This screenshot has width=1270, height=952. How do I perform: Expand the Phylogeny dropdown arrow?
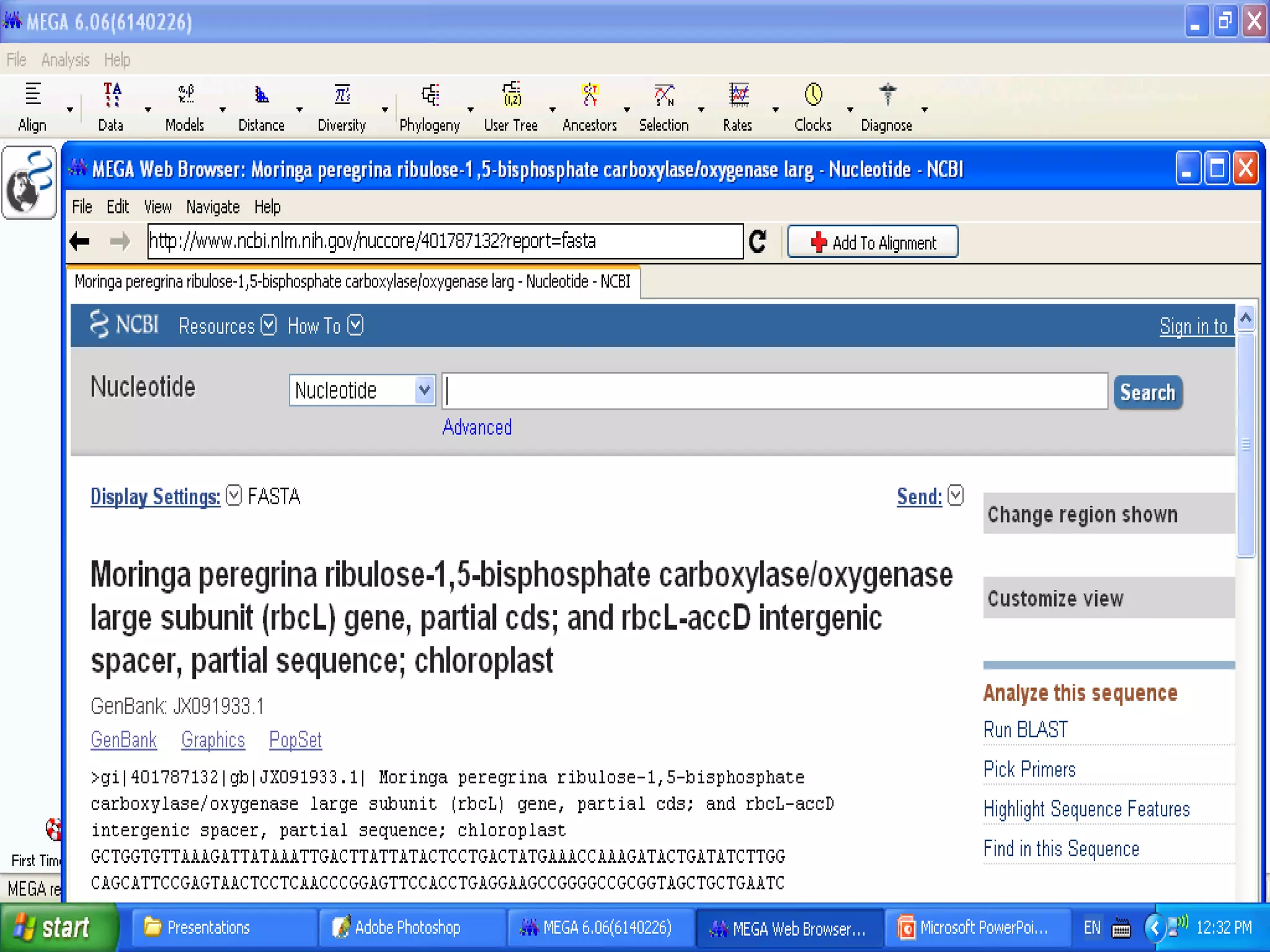(x=471, y=110)
